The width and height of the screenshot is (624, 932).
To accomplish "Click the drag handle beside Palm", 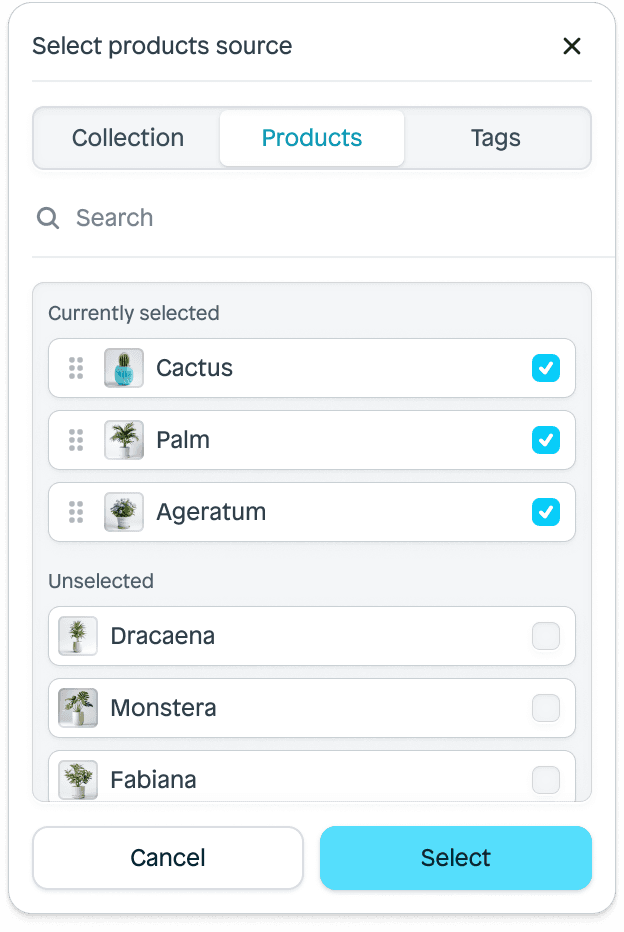I will tap(75, 440).
